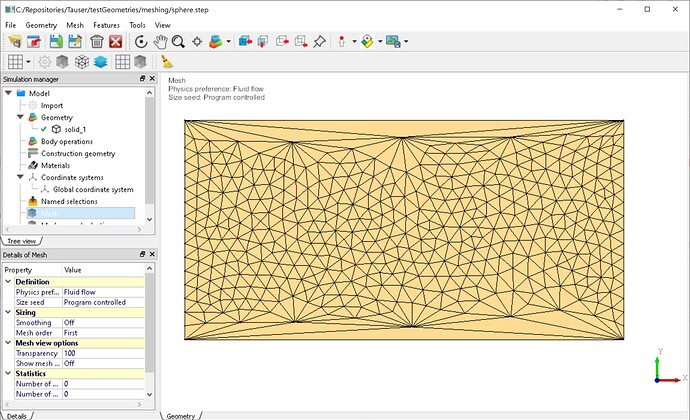The image size is (690, 420).
Task: Collapse the Sizing property group
Action: (x=8, y=312)
